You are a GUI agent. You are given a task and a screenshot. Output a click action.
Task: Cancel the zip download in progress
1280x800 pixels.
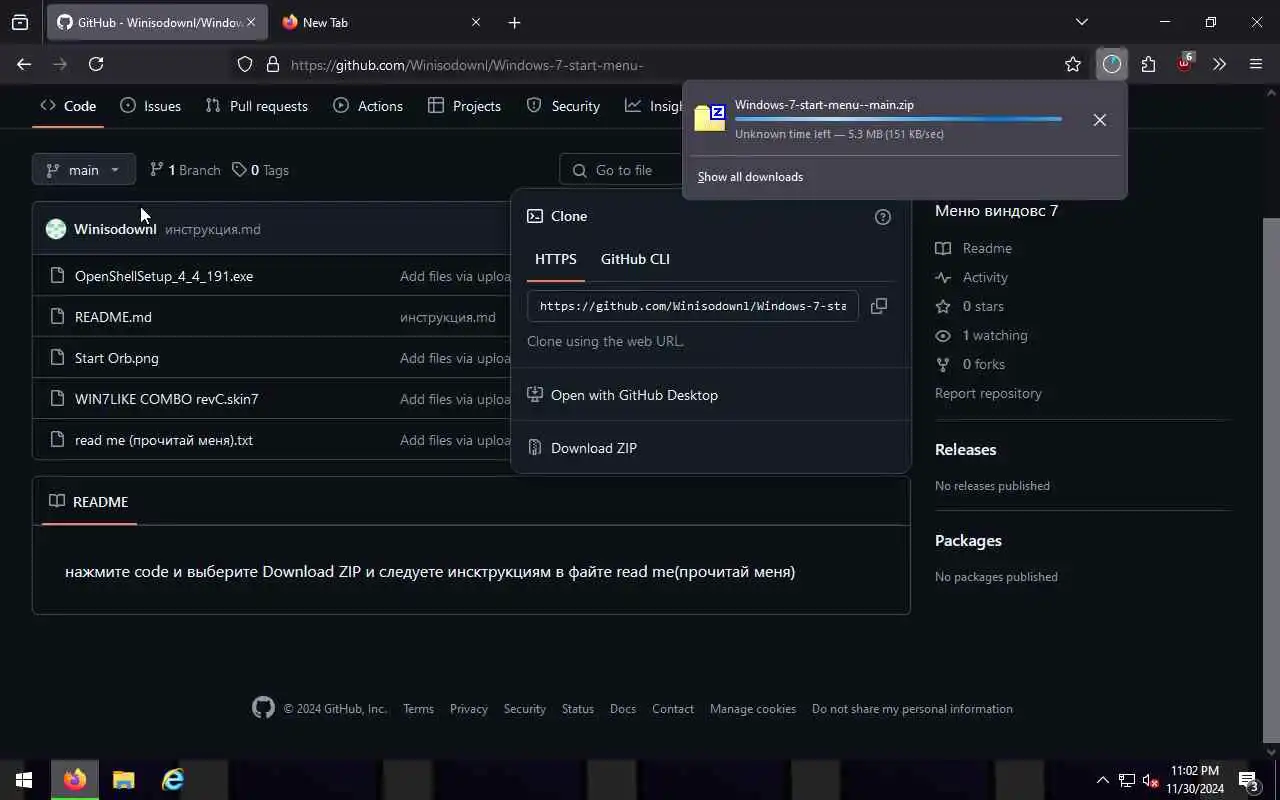click(x=1100, y=120)
